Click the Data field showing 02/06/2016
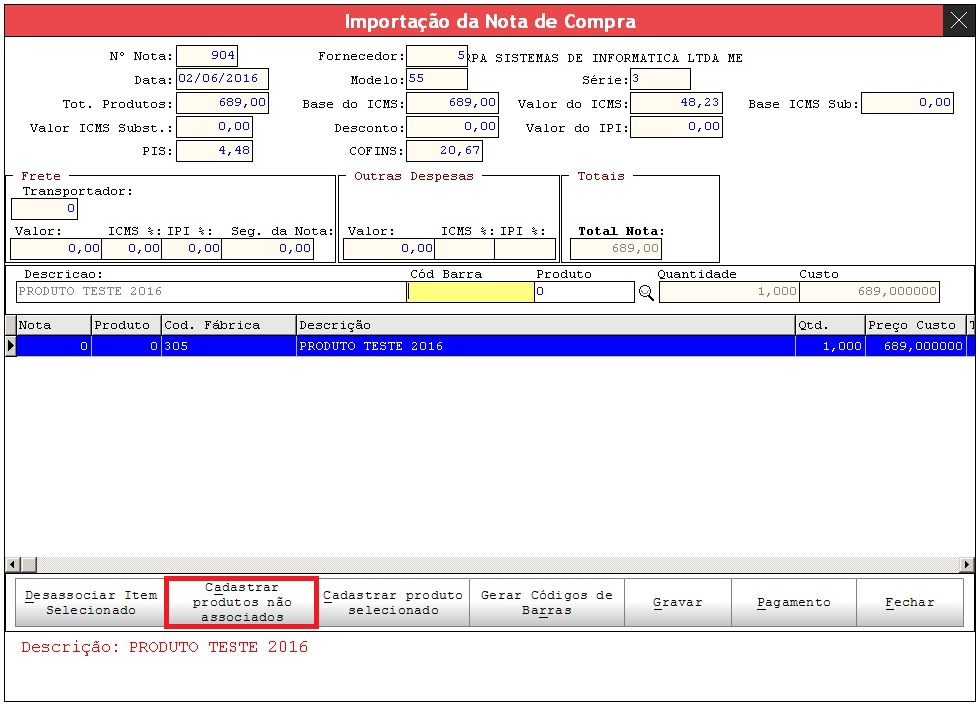Image resolution: width=980 pixels, height=706 pixels. (222, 79)
